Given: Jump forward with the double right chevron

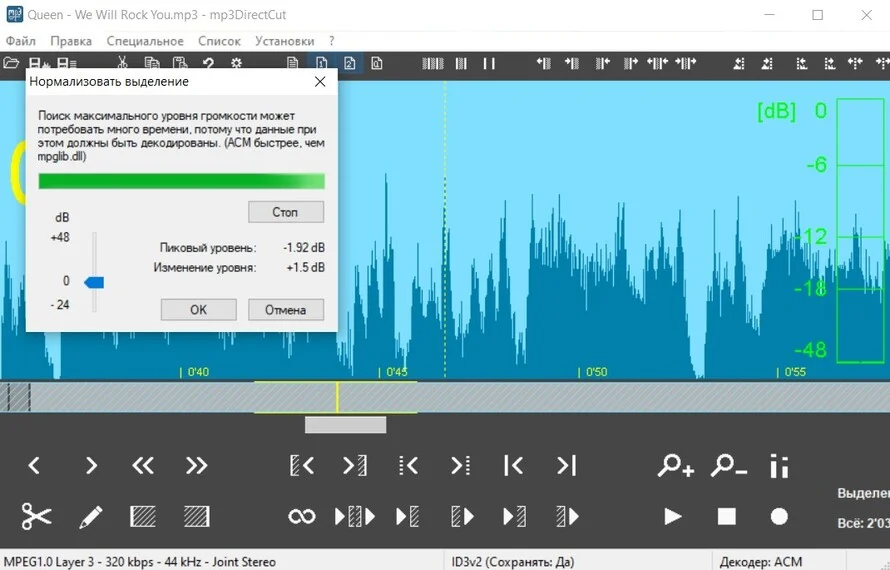Looking at the screenshot, I should (x=196, y=466).
